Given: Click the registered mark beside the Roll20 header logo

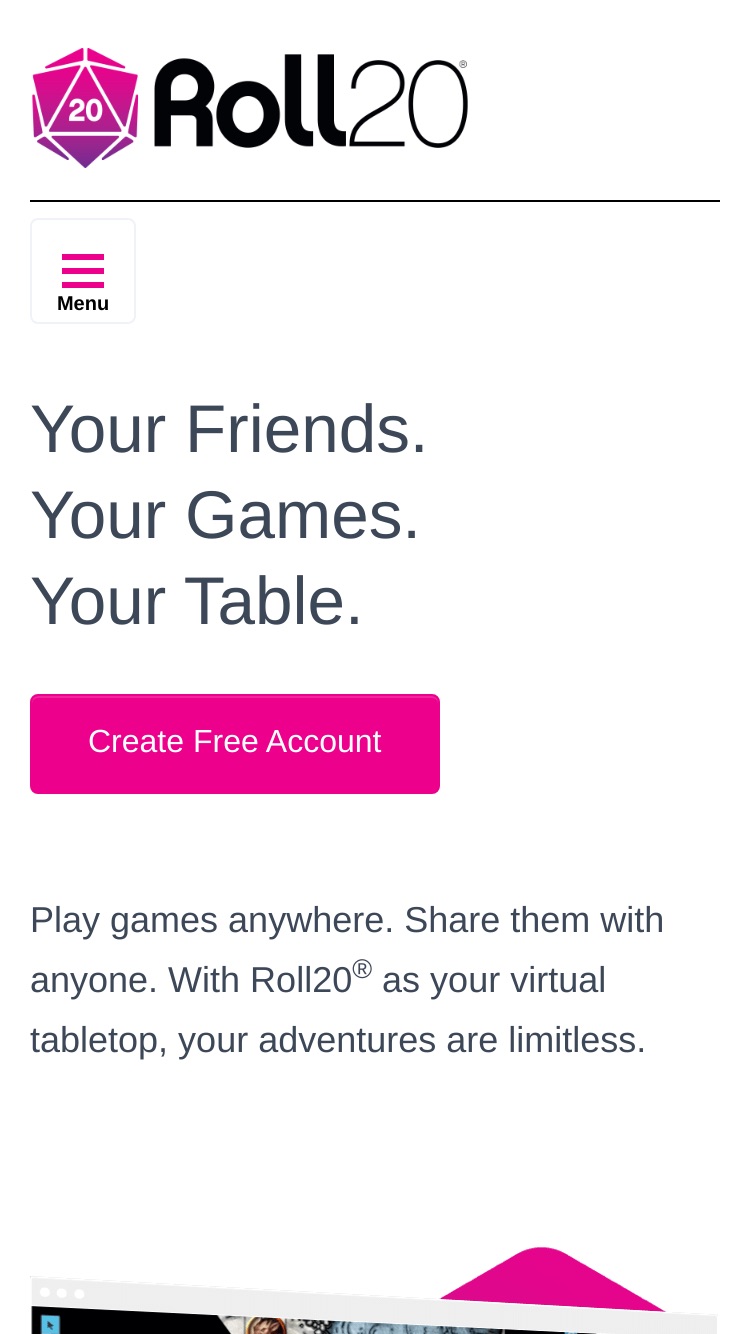Looking at the screenshot, I should [463, 65].
